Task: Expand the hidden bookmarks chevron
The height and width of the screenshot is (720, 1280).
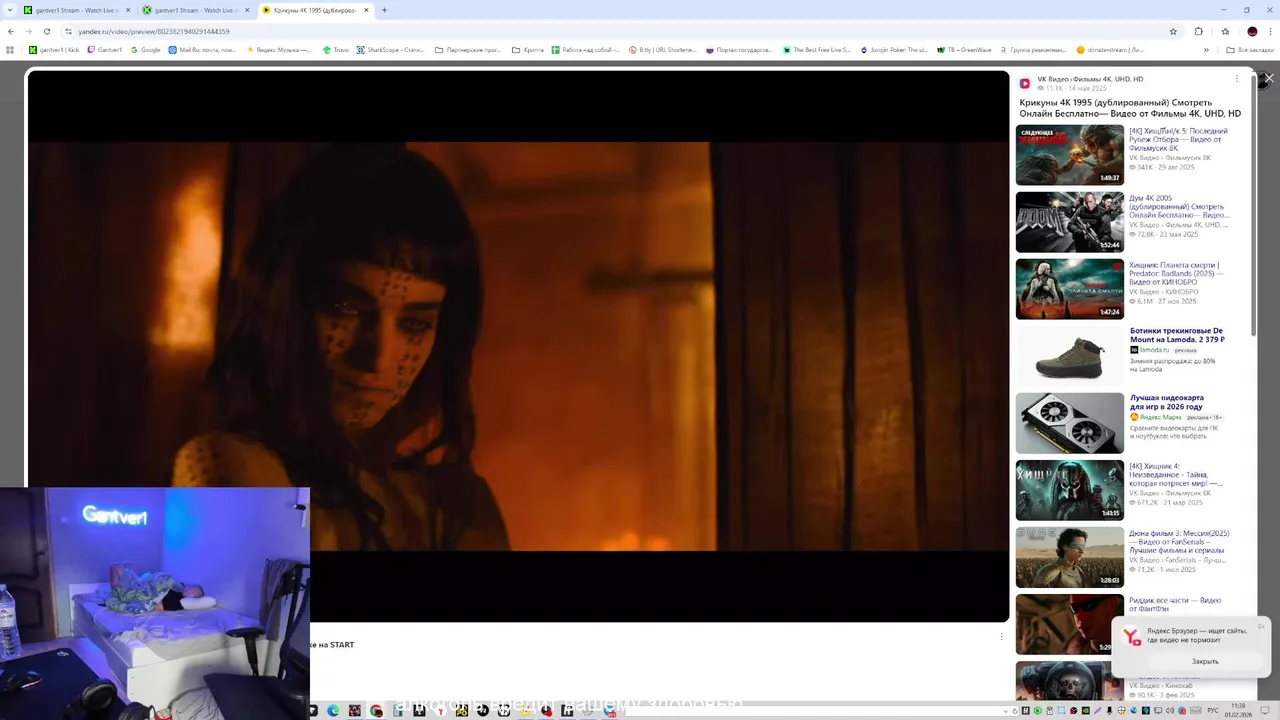Action: pos(1206,49)
